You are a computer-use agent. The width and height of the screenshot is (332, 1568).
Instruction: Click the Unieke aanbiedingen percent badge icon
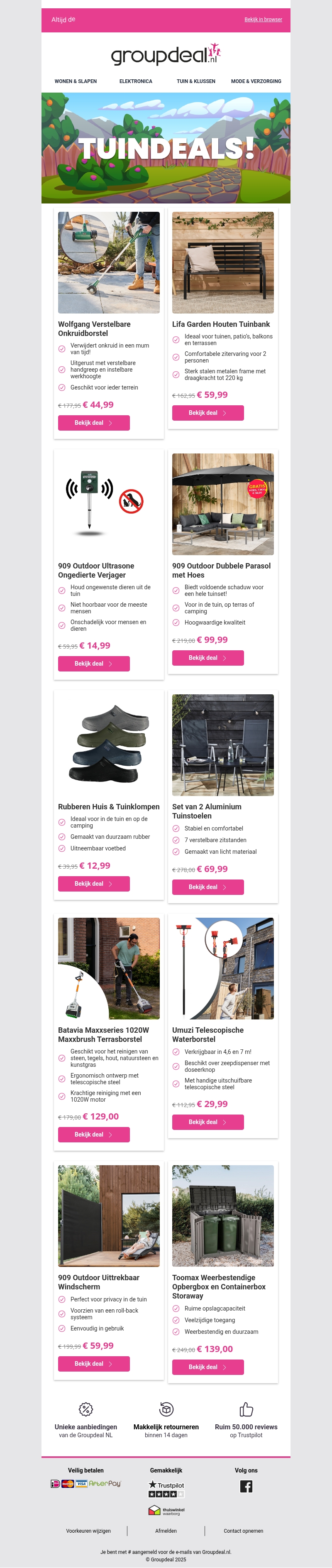[x=86, y=1409]
